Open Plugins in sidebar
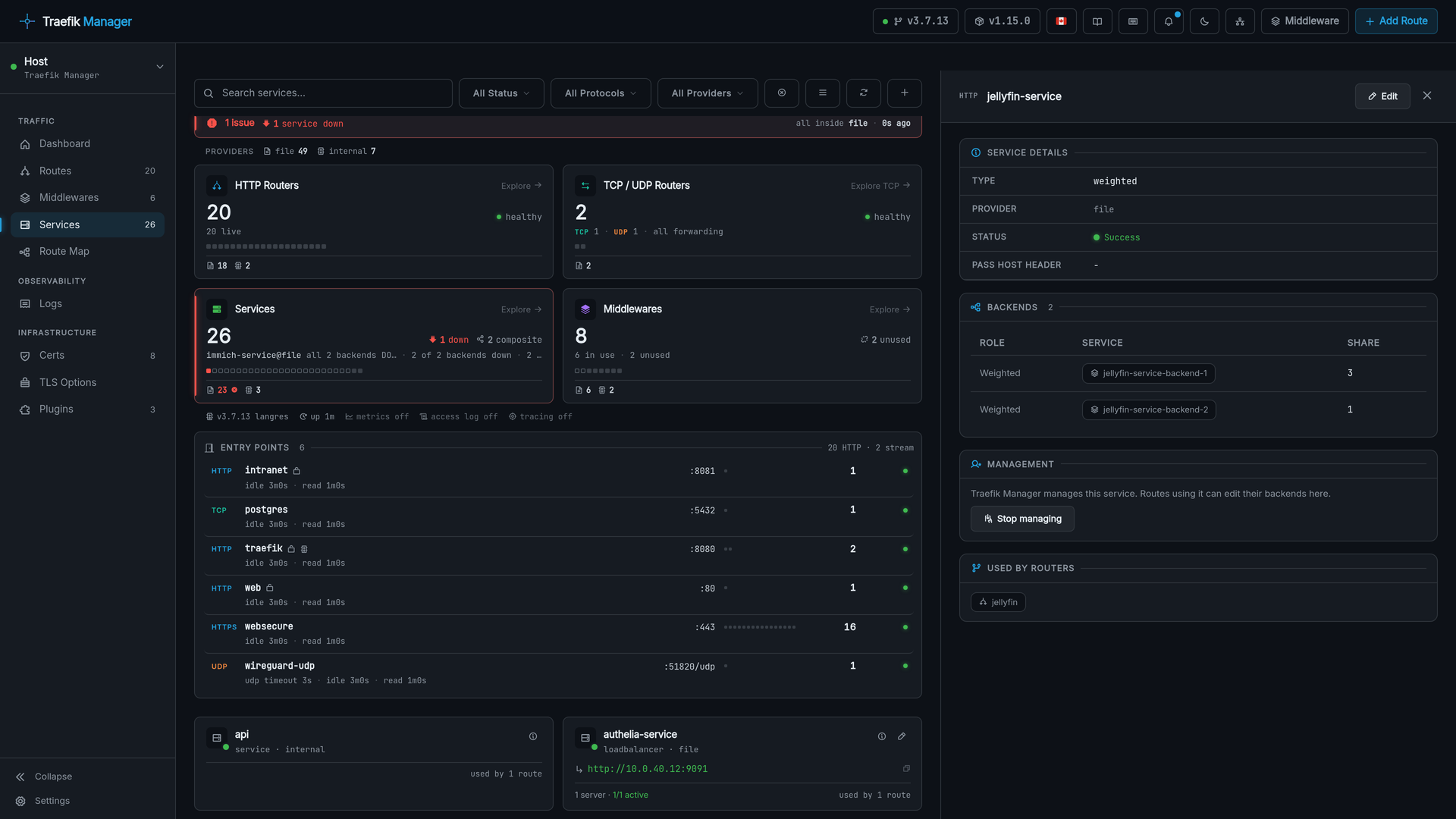The width and height of the screenshot is (1456, 819). click(87, 409)
